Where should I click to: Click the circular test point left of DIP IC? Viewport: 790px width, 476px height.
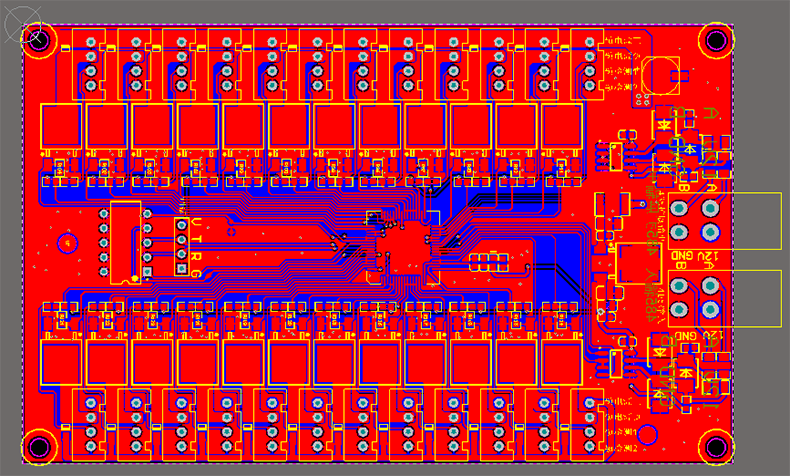pyautogui.click(x=67, y=242)
